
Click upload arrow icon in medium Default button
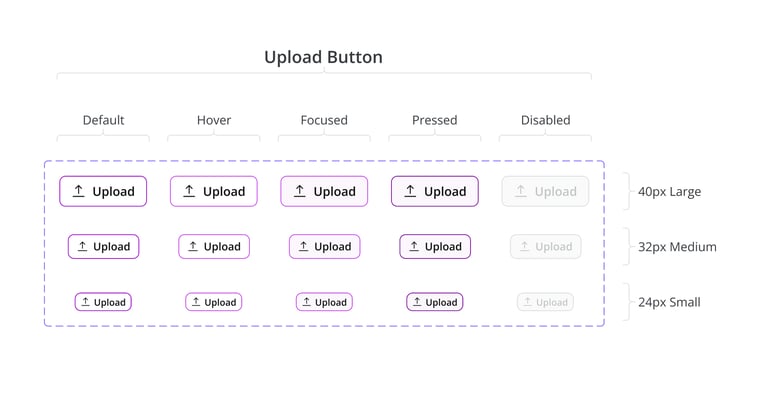click(82, 247)
